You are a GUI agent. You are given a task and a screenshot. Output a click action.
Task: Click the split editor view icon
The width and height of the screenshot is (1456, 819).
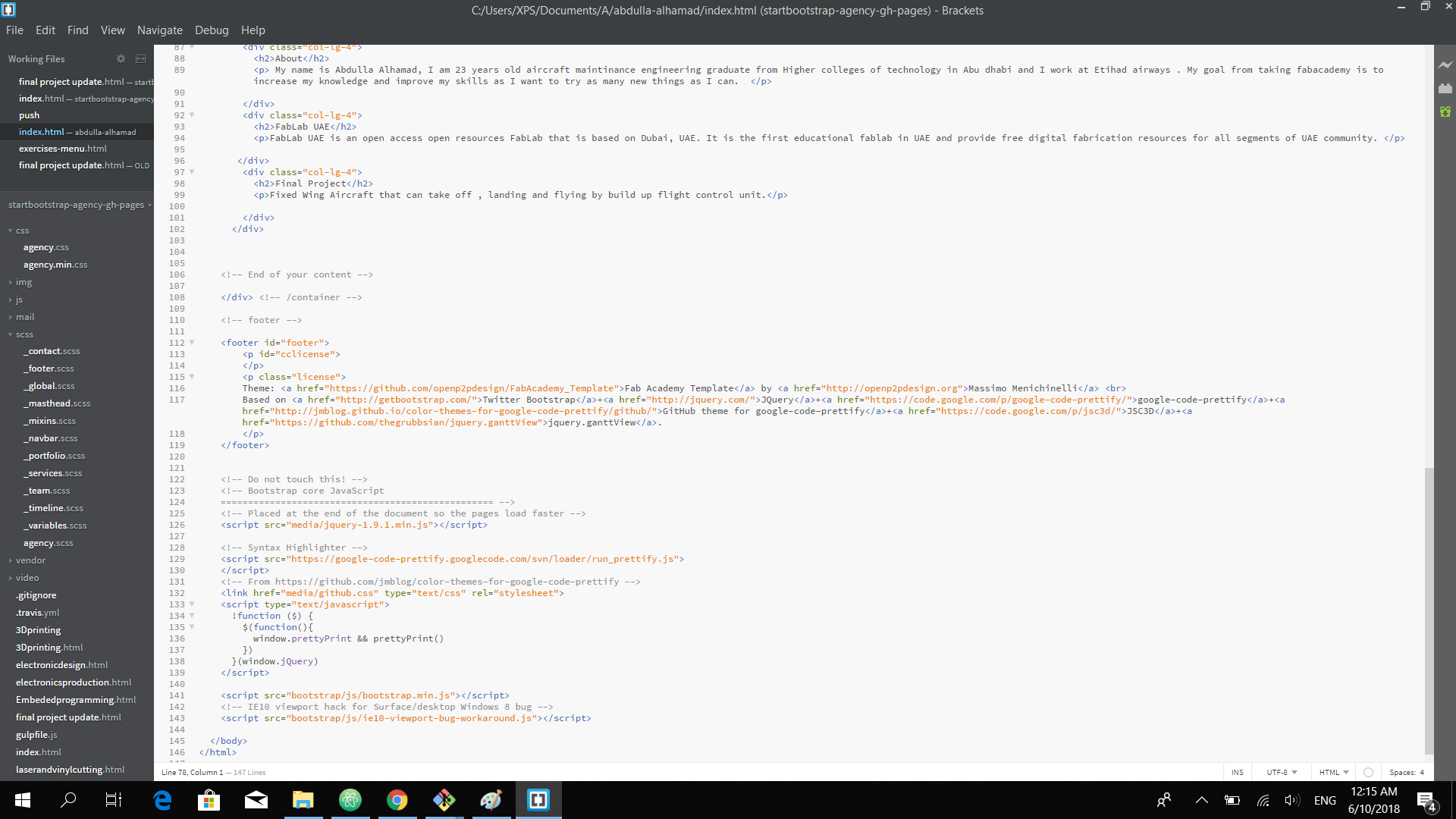[x=140, y=58]
